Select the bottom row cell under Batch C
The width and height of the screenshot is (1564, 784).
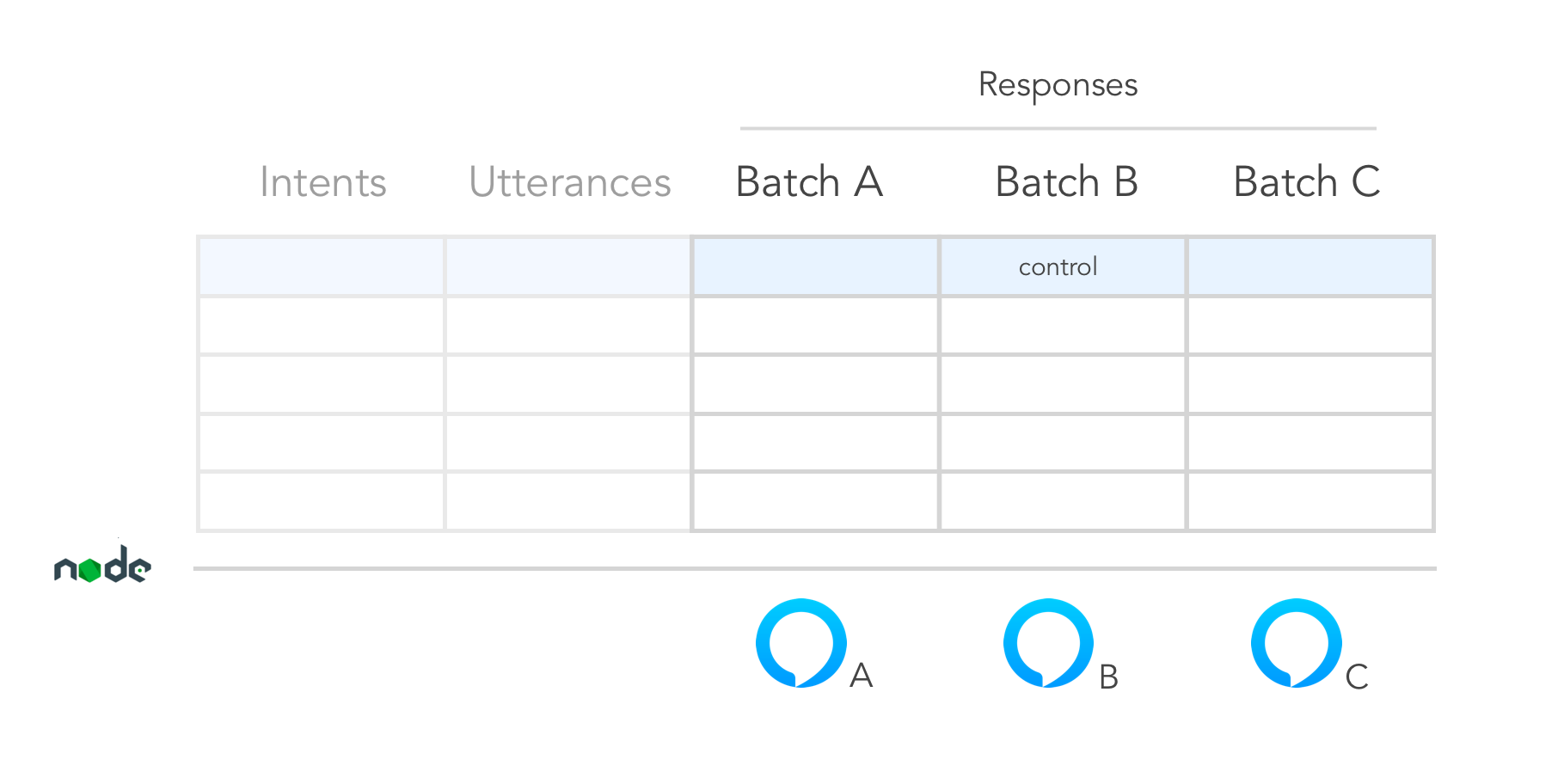coord(1309,501)
